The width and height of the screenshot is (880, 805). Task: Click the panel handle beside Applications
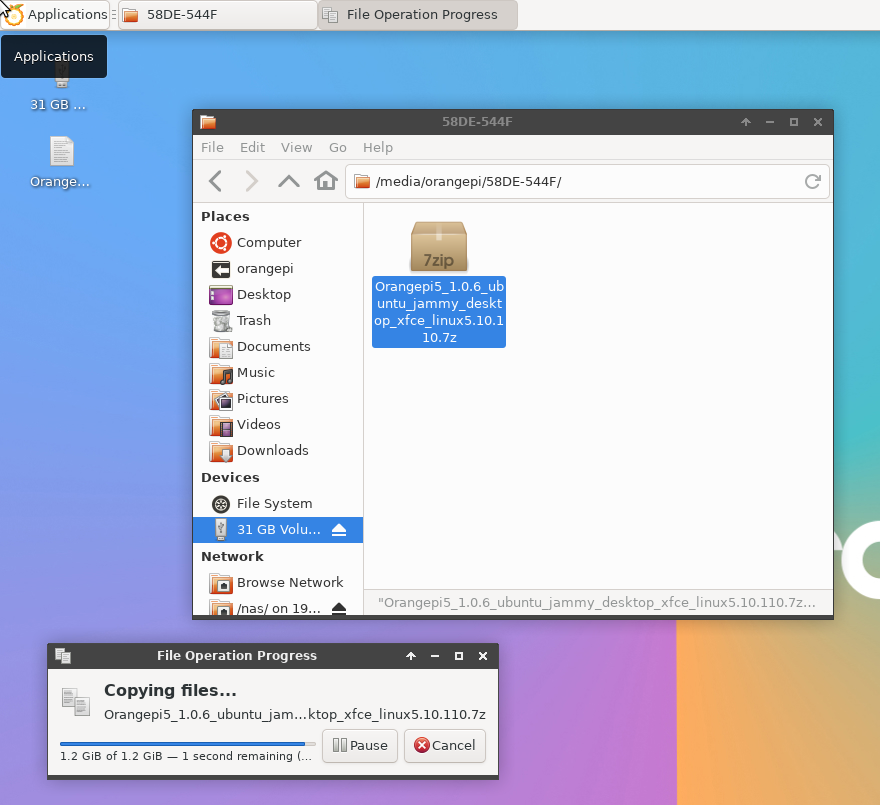click(x=114, y=15)
